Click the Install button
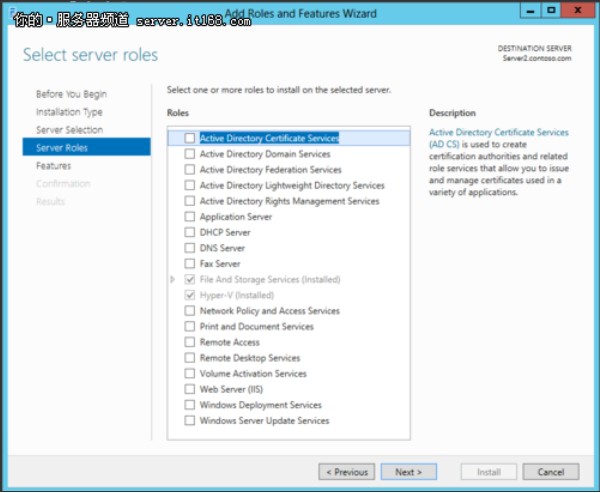 (489, 472)
